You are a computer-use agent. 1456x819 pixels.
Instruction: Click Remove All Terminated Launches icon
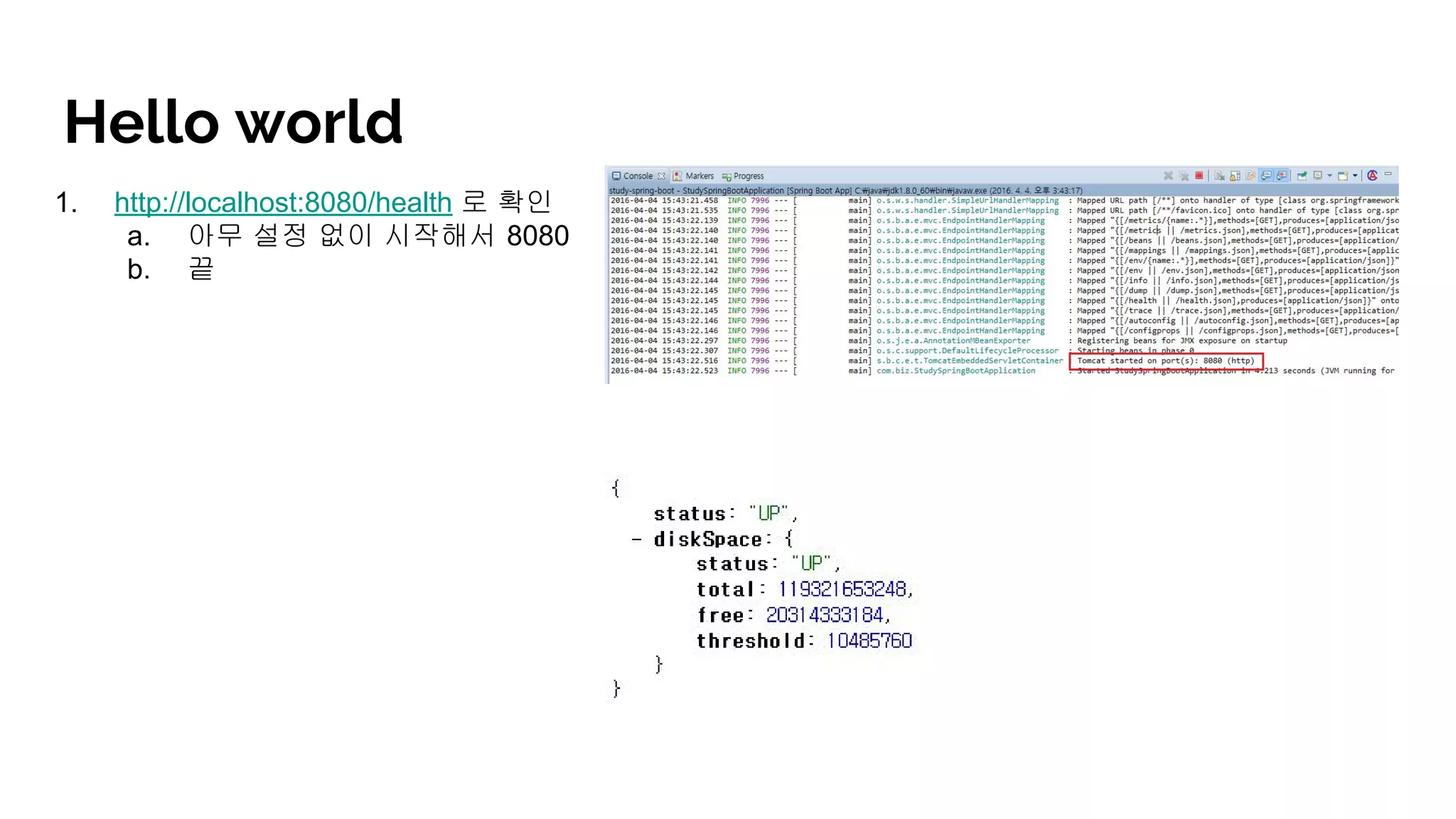pyautogui.click(x=1184, y=176)
